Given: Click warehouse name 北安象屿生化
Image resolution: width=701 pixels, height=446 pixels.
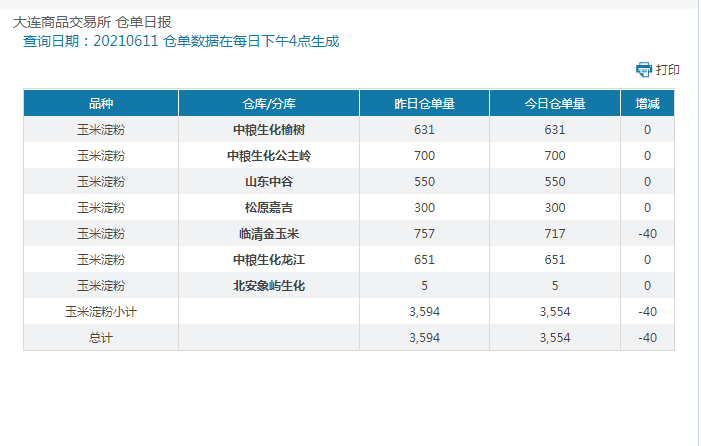Looking at the screenshot, I should click(269, 286).
